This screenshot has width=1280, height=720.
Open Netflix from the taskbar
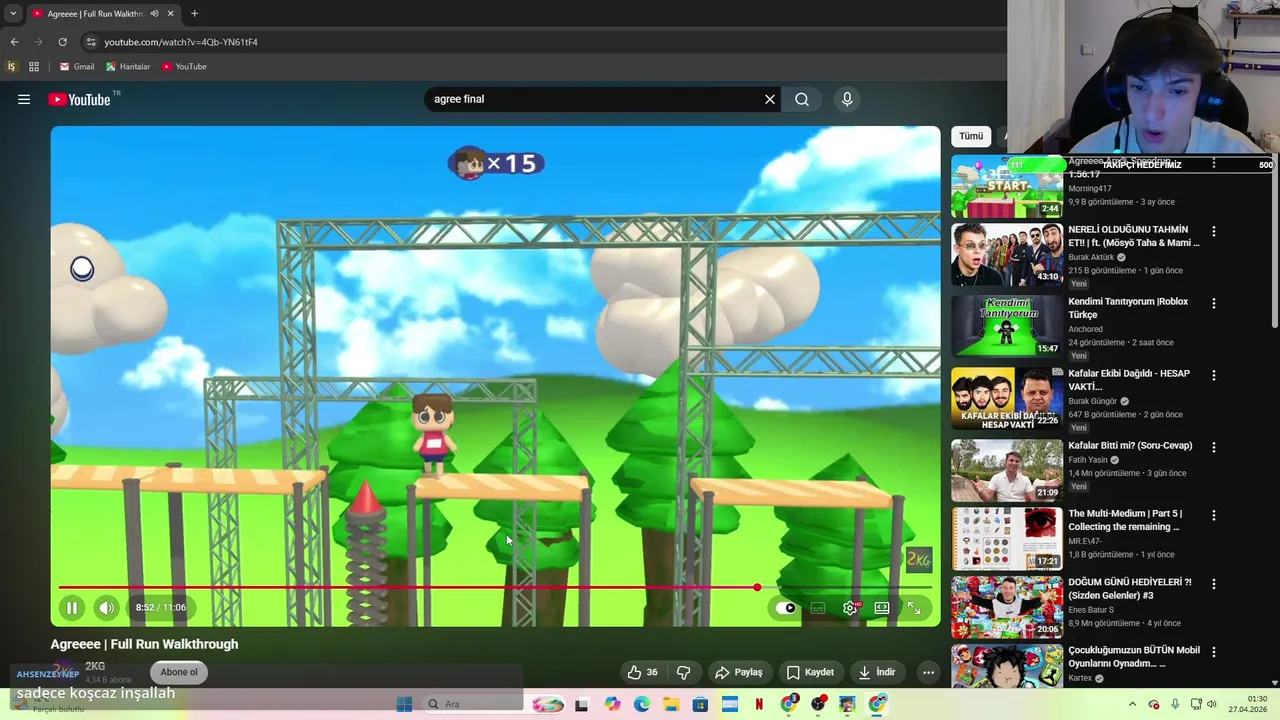point(759,704)
